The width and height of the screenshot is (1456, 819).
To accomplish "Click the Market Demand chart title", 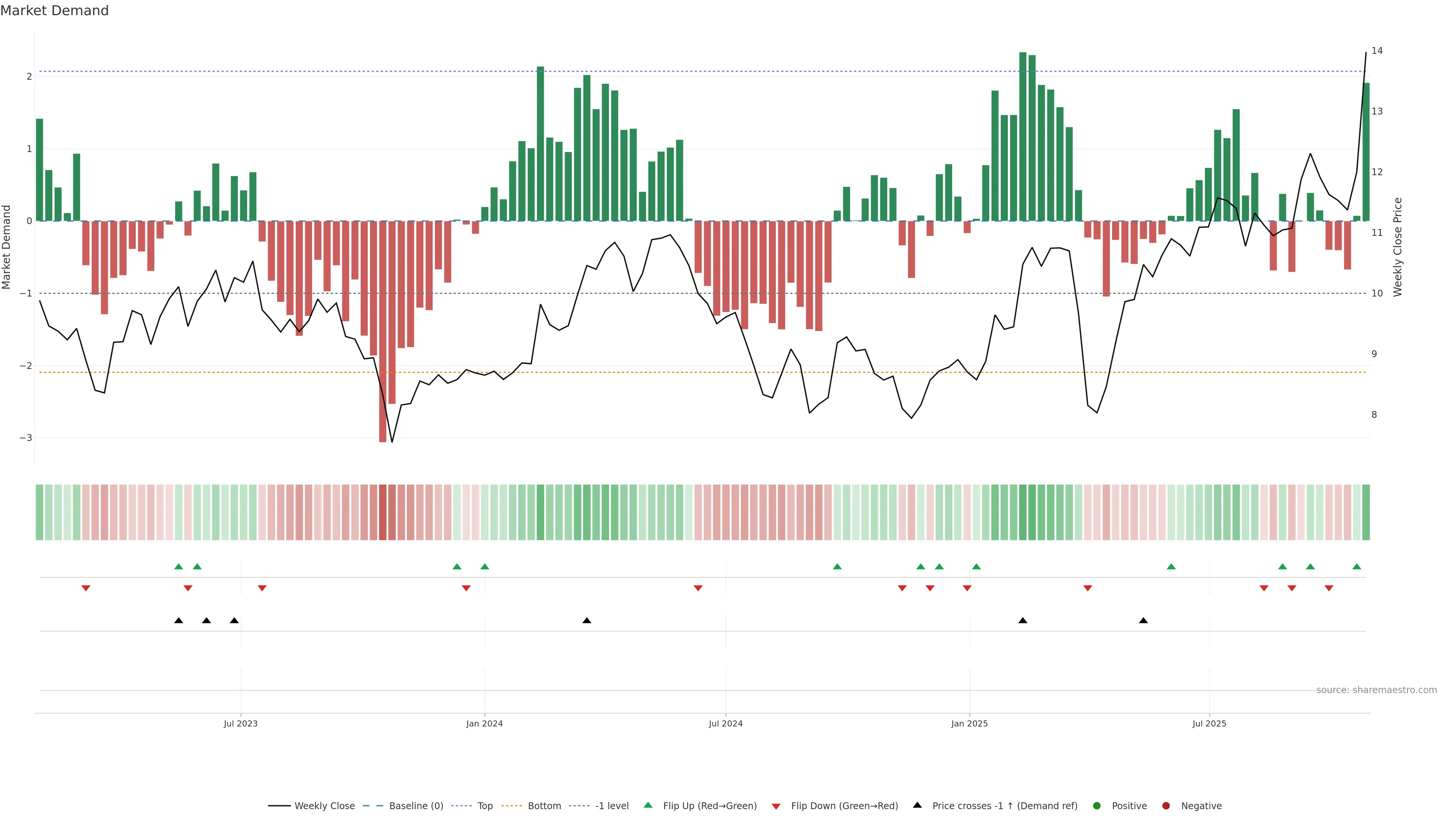I will [x=54, y=11].
